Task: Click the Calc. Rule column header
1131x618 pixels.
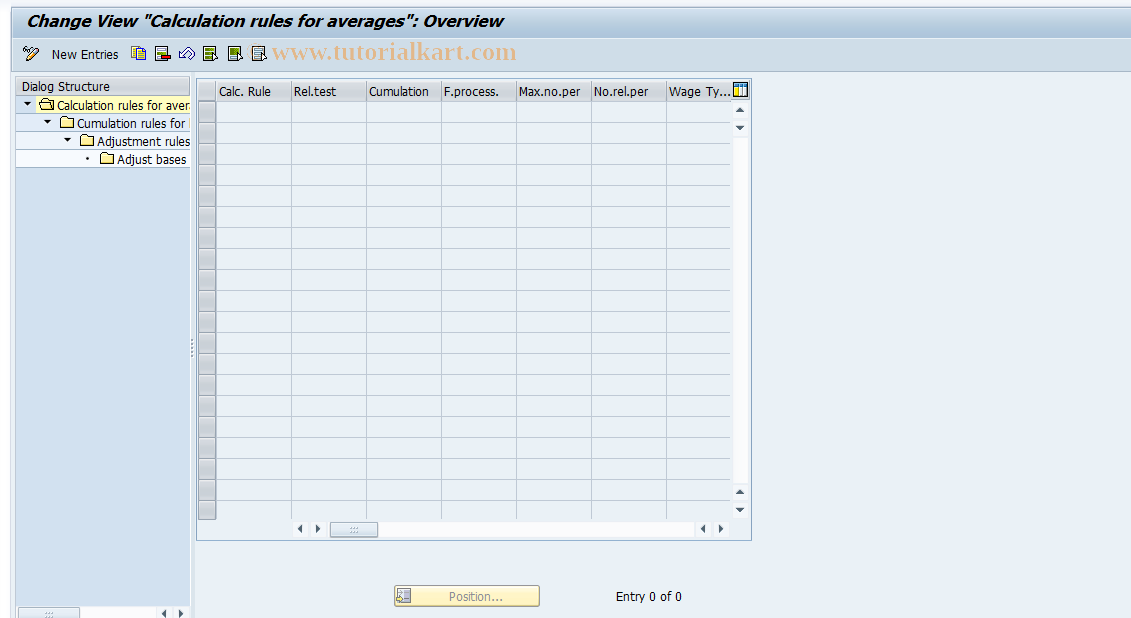Action: 254,92
